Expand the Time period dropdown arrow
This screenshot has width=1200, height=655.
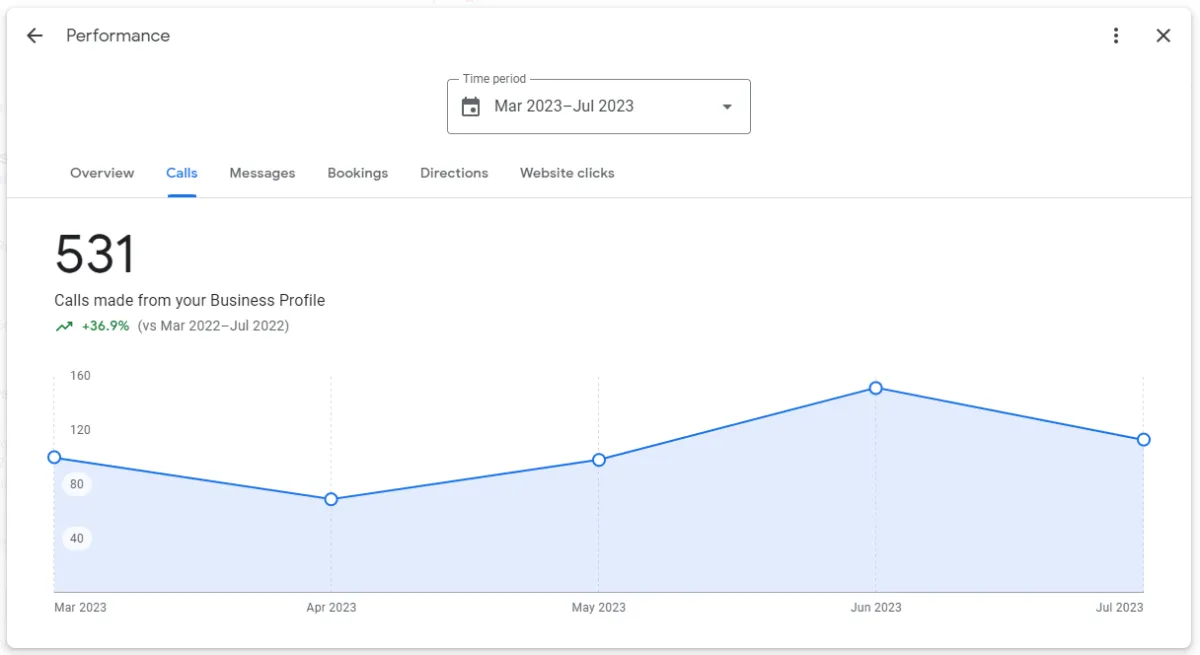(x=727, y=107)
